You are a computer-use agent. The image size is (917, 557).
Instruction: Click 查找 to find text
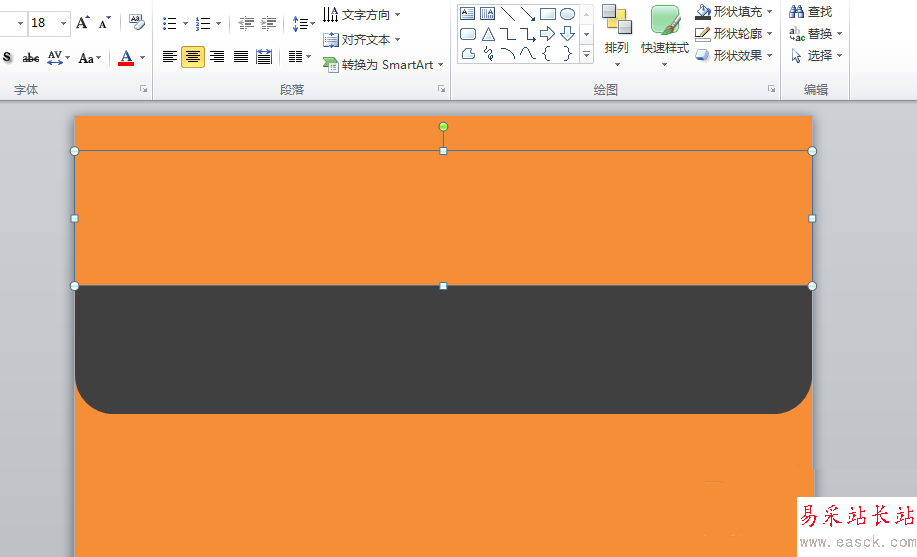click(x=811, y=11)
